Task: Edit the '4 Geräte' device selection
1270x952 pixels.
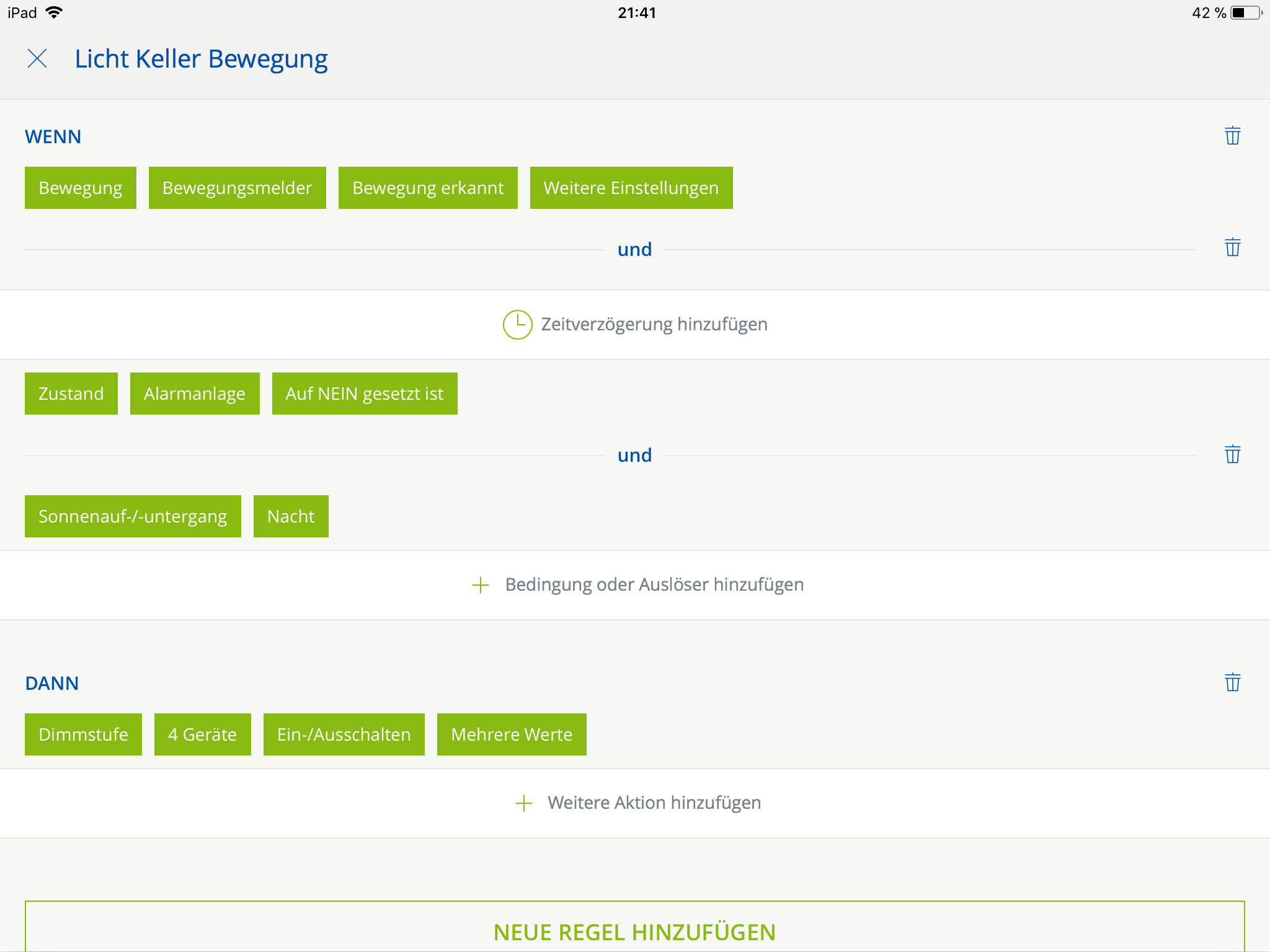Action: [x=202, y=734]
